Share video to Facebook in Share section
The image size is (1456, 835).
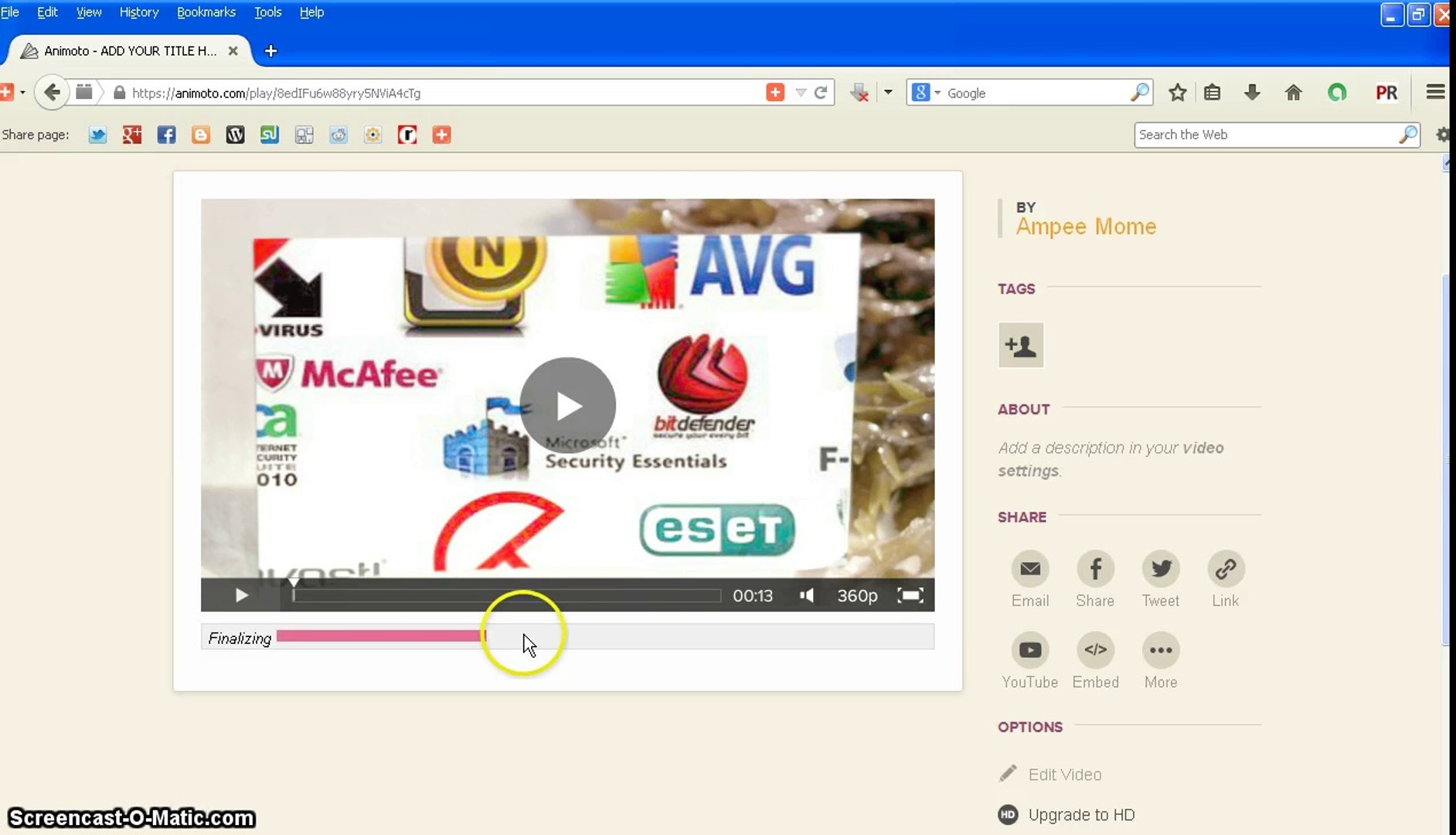1095,580
